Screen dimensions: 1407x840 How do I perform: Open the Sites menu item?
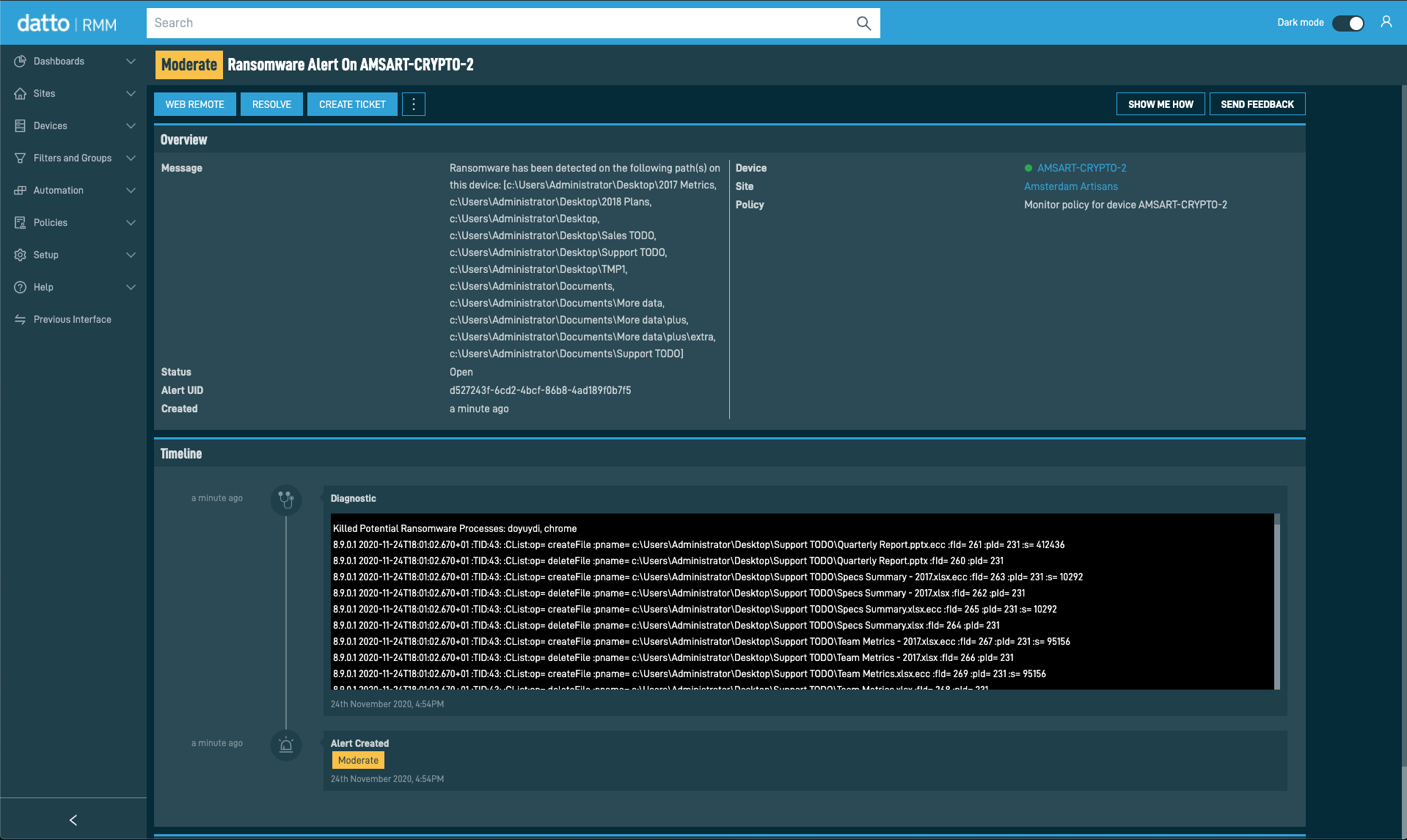point(73,93)
